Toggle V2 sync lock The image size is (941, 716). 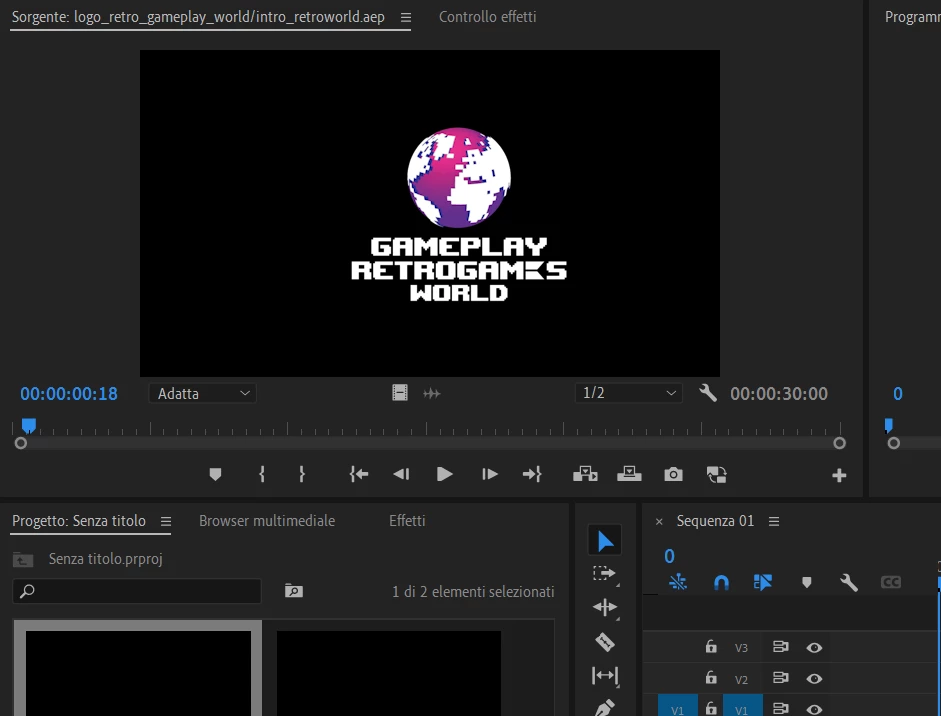[780, 678]
